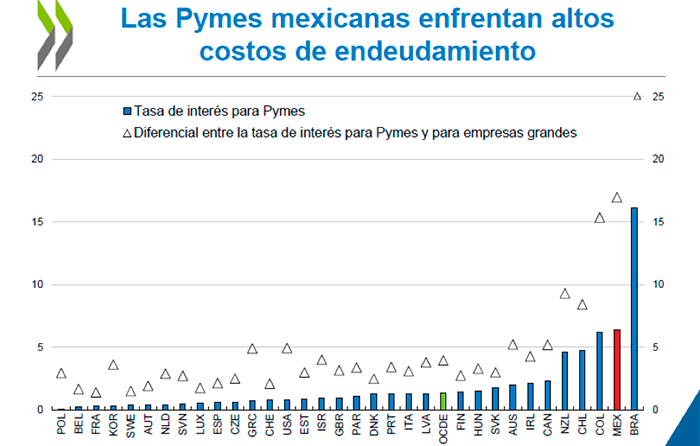The height and width of the screenshot is (446, 700).
Task: Click the triangle marker in the legend
Action: coord(127,133)
